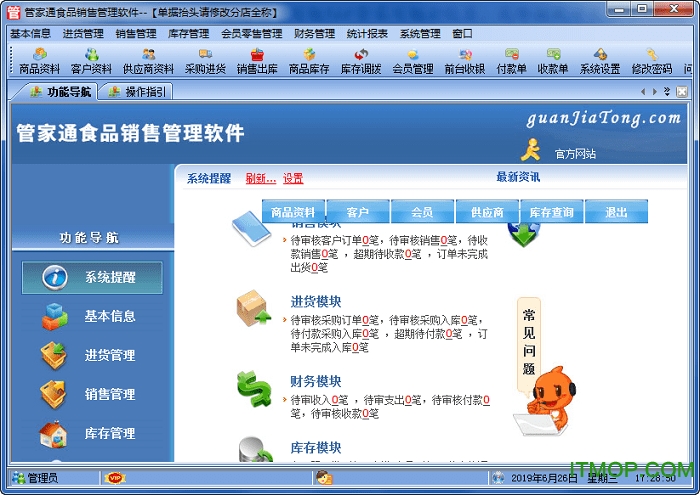
Task: Click the date 2019年6月26日 in status bar
Action: click(x=544, y=478)
